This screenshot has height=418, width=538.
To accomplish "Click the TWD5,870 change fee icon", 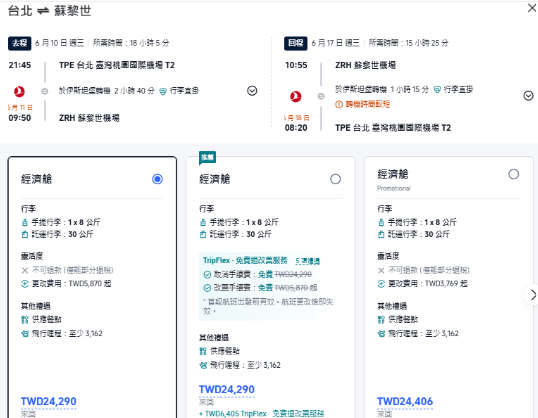I will 25,284.
